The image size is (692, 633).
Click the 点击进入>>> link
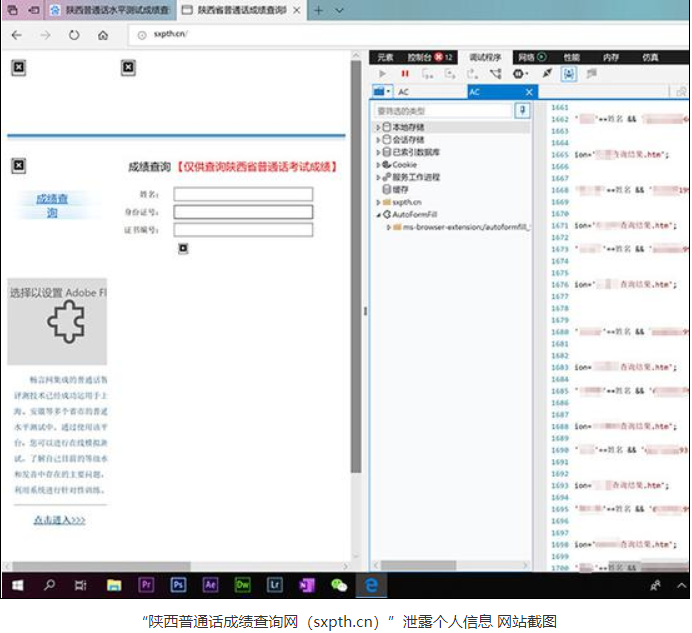(x=59, y=520)
